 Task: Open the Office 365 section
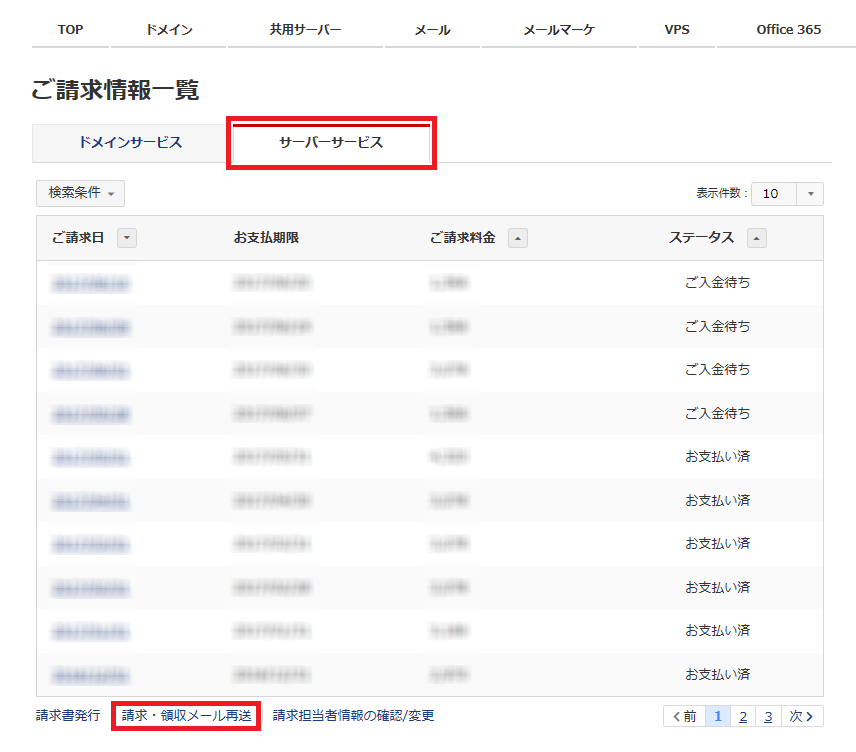[x=788, y=30]
